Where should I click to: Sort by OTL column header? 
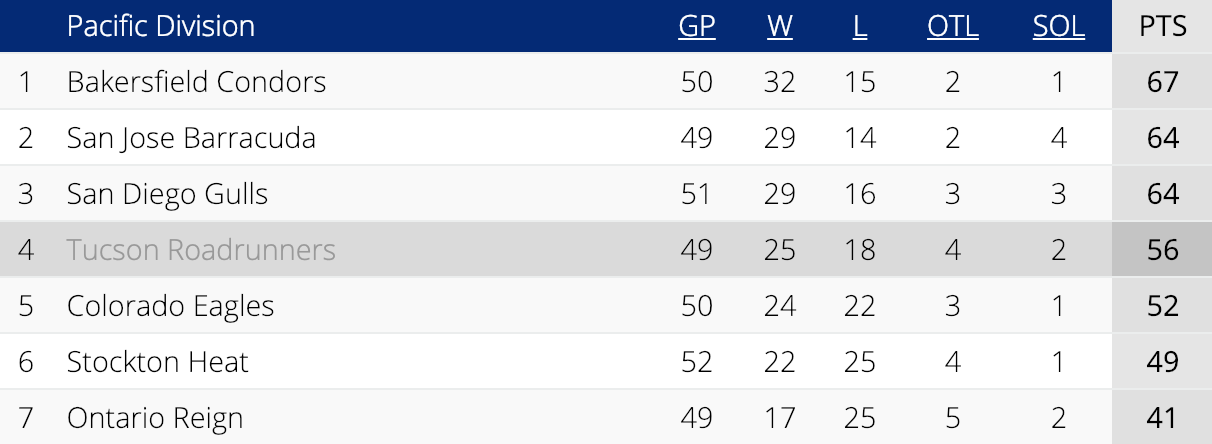[x=952, y=26]
